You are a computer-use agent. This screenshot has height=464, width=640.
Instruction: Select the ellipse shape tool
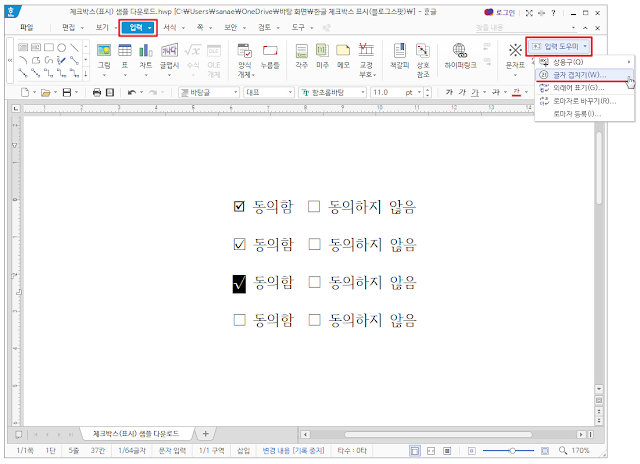pyautogui.click(x=62, y=47)
